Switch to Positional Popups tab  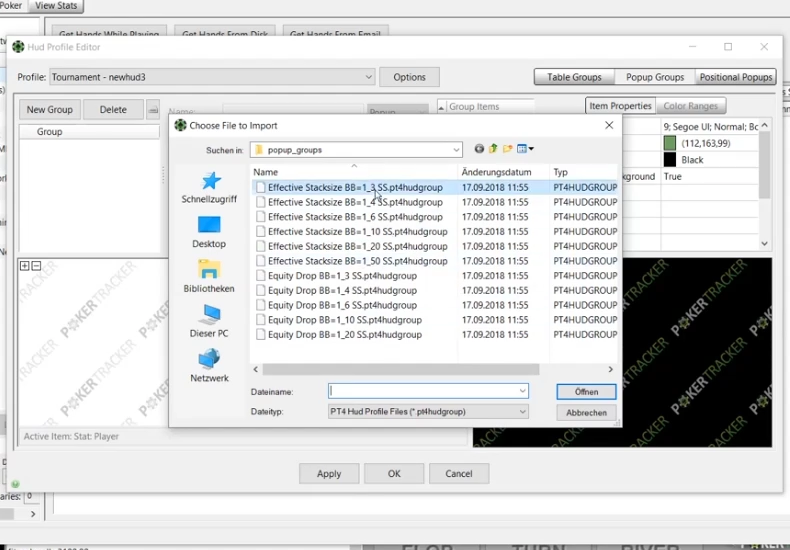coord(736,77)
